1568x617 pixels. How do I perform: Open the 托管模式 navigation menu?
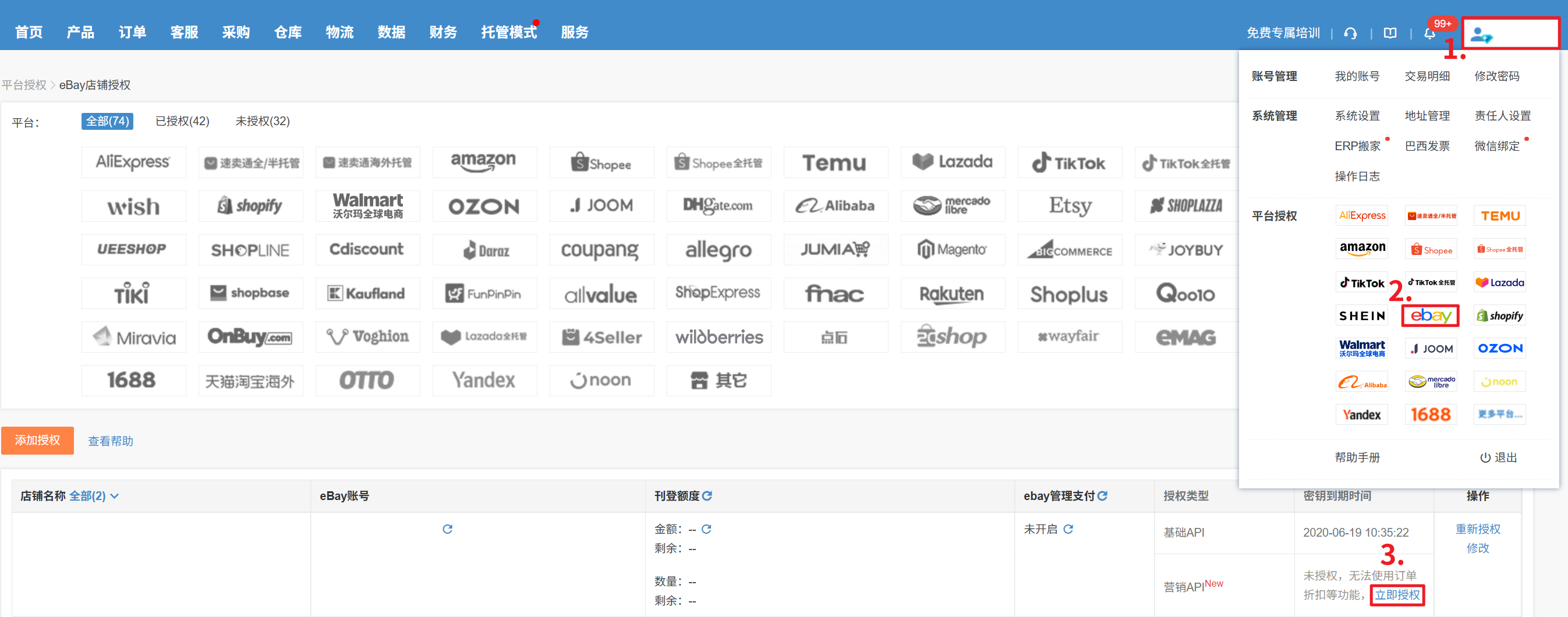click(508, 32)
